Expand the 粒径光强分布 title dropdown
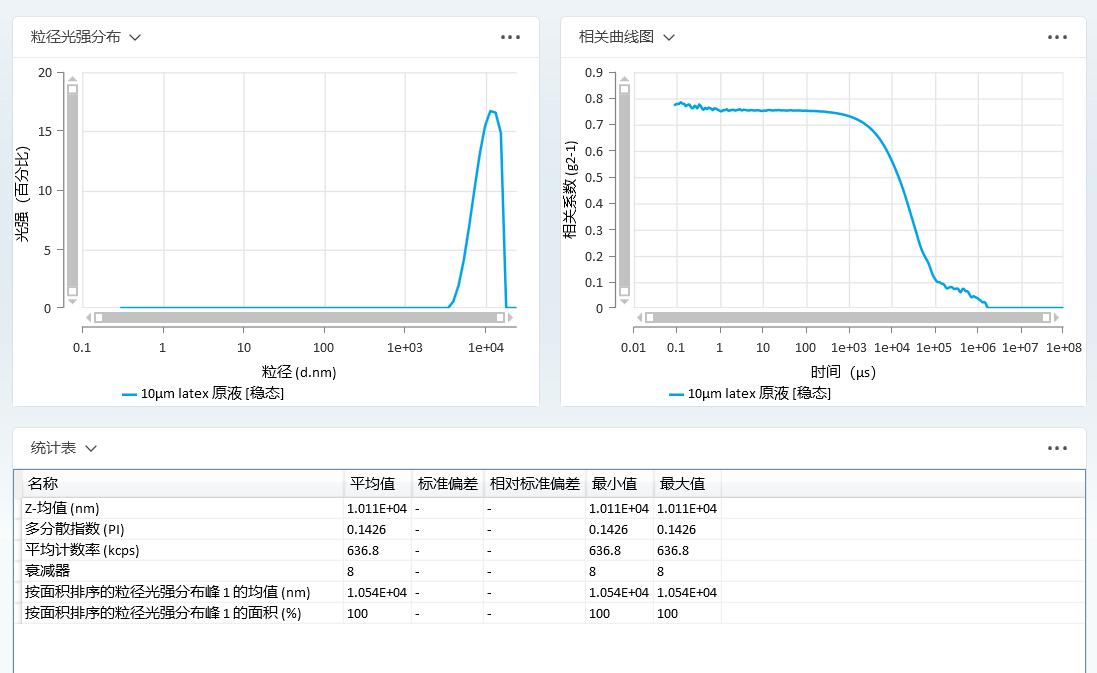The height and width of the screenshot is (673, 1097). coord(135,37)
